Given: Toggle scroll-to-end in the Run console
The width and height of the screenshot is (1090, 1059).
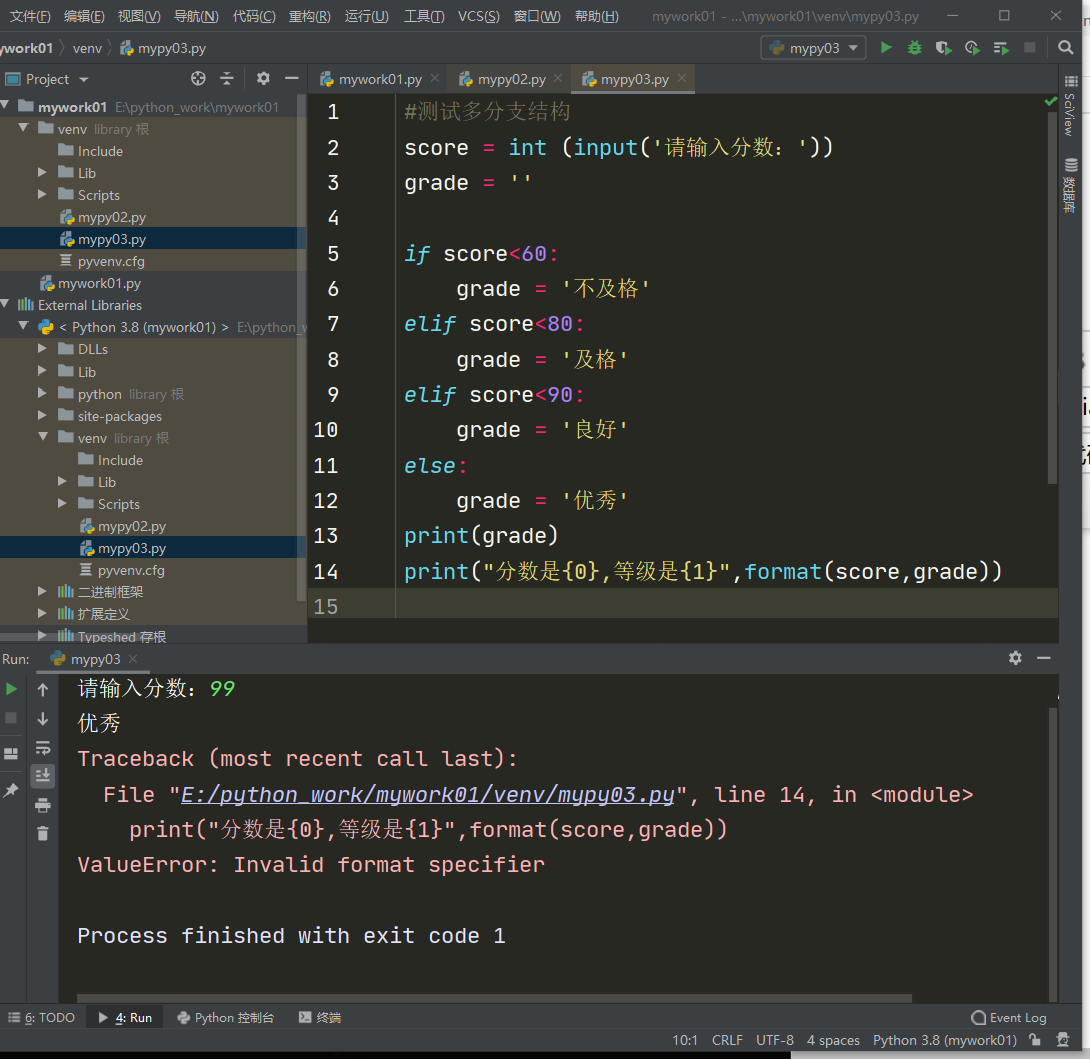Looking at the screenshot, I should [x=42, y=775].
